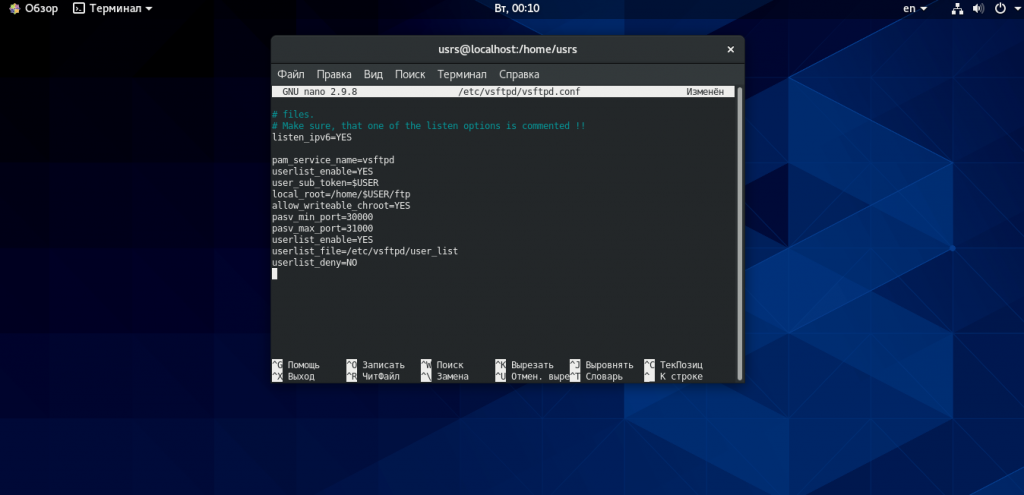Open the Файл menu
The image size is (1024, 495).
pyautogui.click(x=291, y=74)
